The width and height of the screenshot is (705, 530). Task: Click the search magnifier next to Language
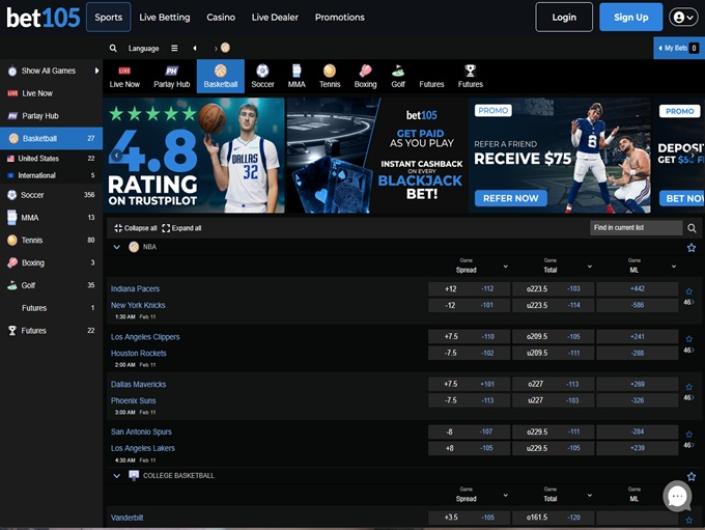tap(114, 48)
